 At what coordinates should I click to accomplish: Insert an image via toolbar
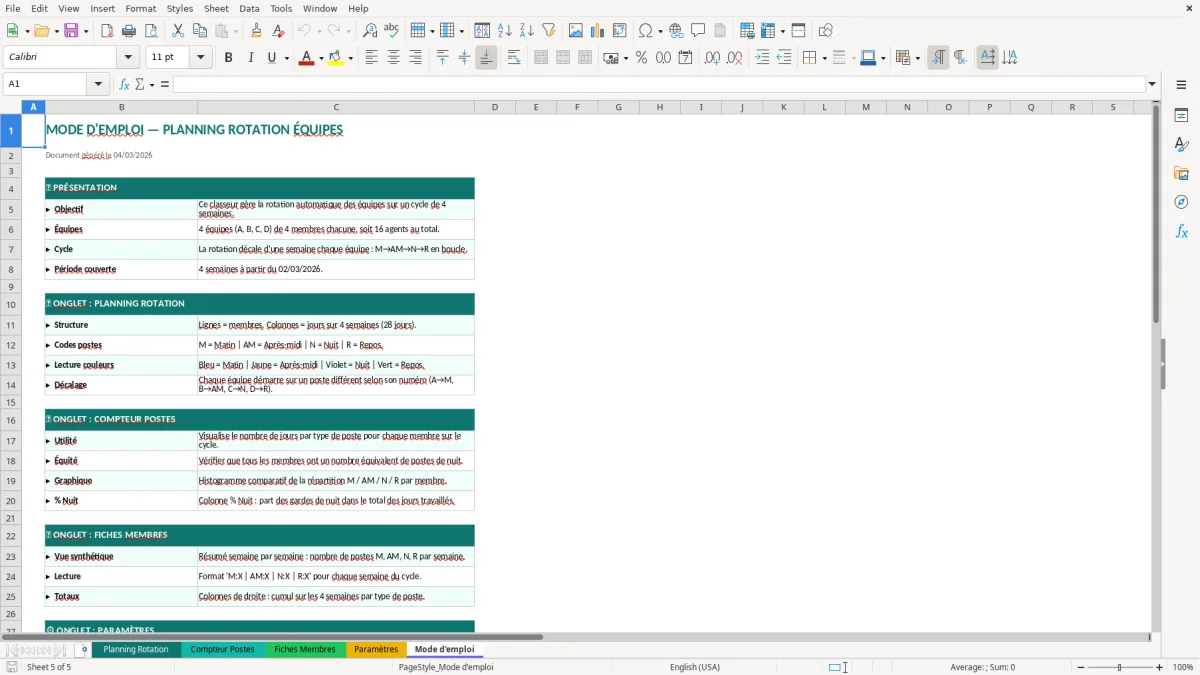point(576,31)
